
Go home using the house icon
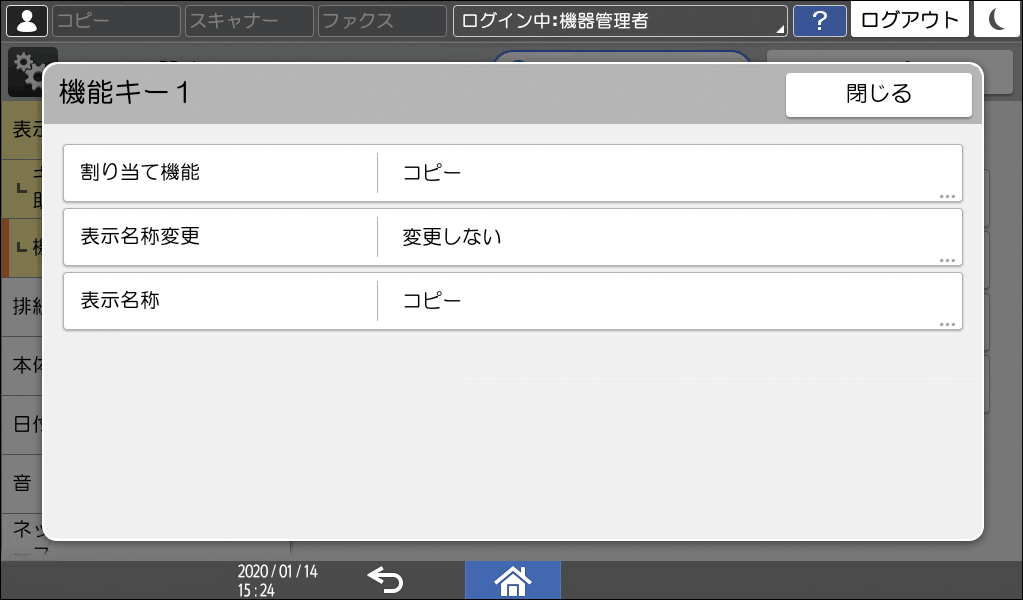[513, 580]
